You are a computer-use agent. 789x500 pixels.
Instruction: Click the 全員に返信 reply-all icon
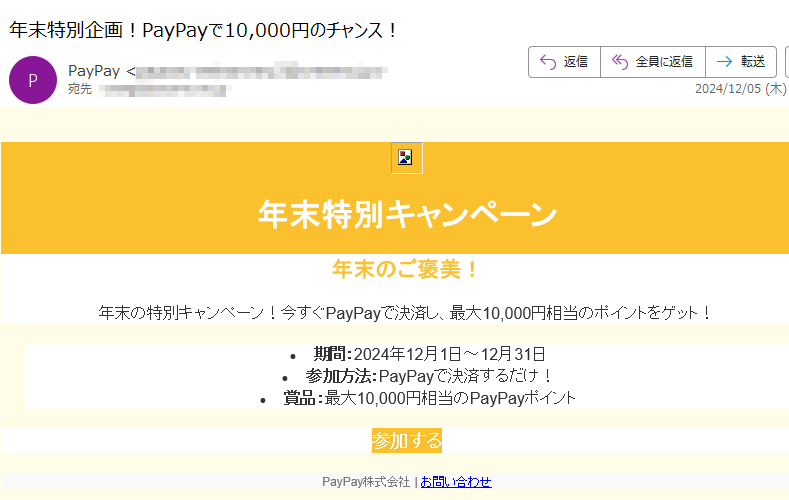[620, 62]
